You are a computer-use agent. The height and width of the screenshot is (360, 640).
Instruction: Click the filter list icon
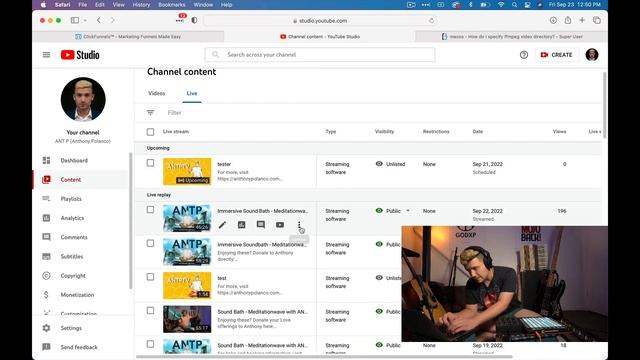(x=150, y=113)
